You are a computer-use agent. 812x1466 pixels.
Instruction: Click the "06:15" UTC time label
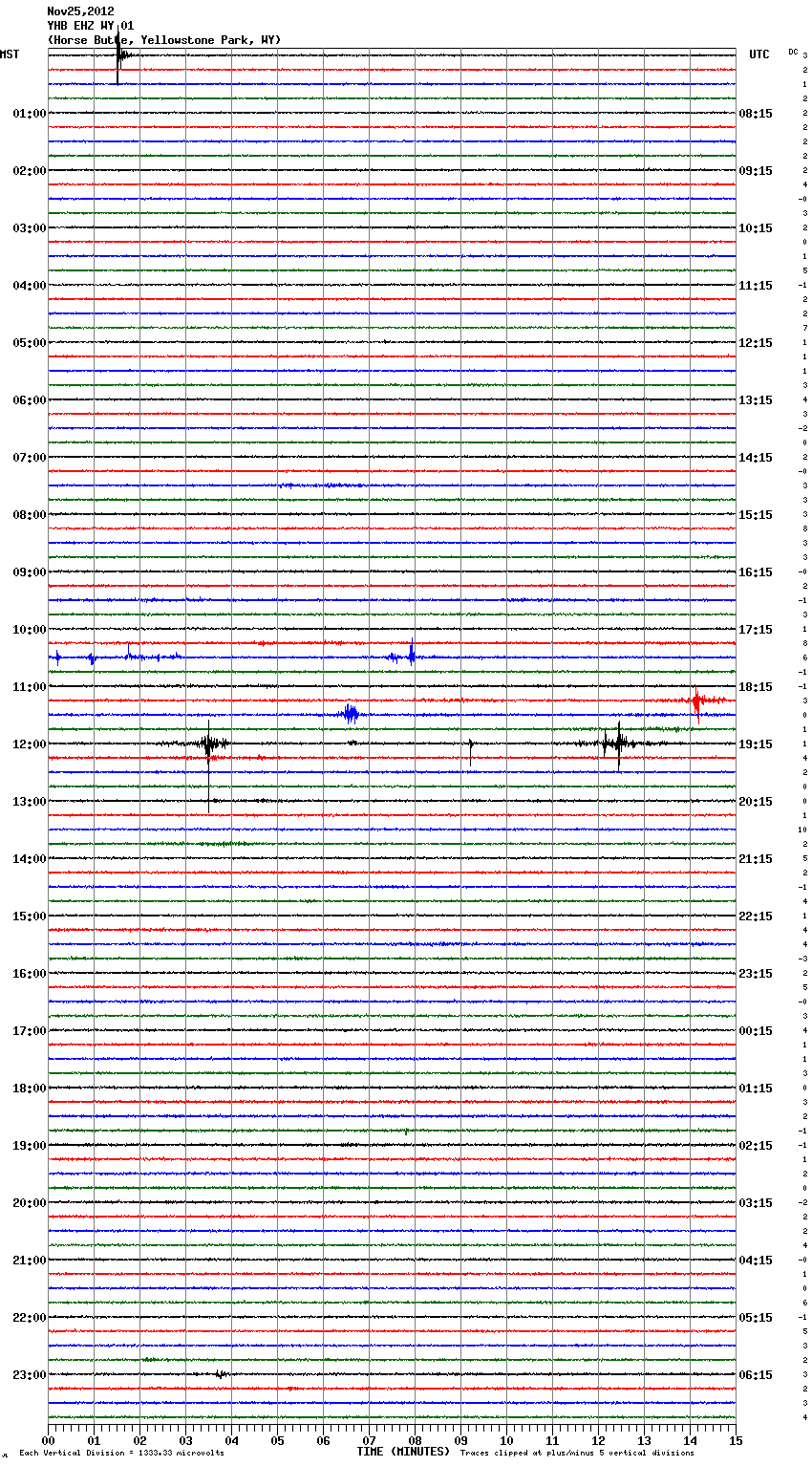click(756, 1375)
